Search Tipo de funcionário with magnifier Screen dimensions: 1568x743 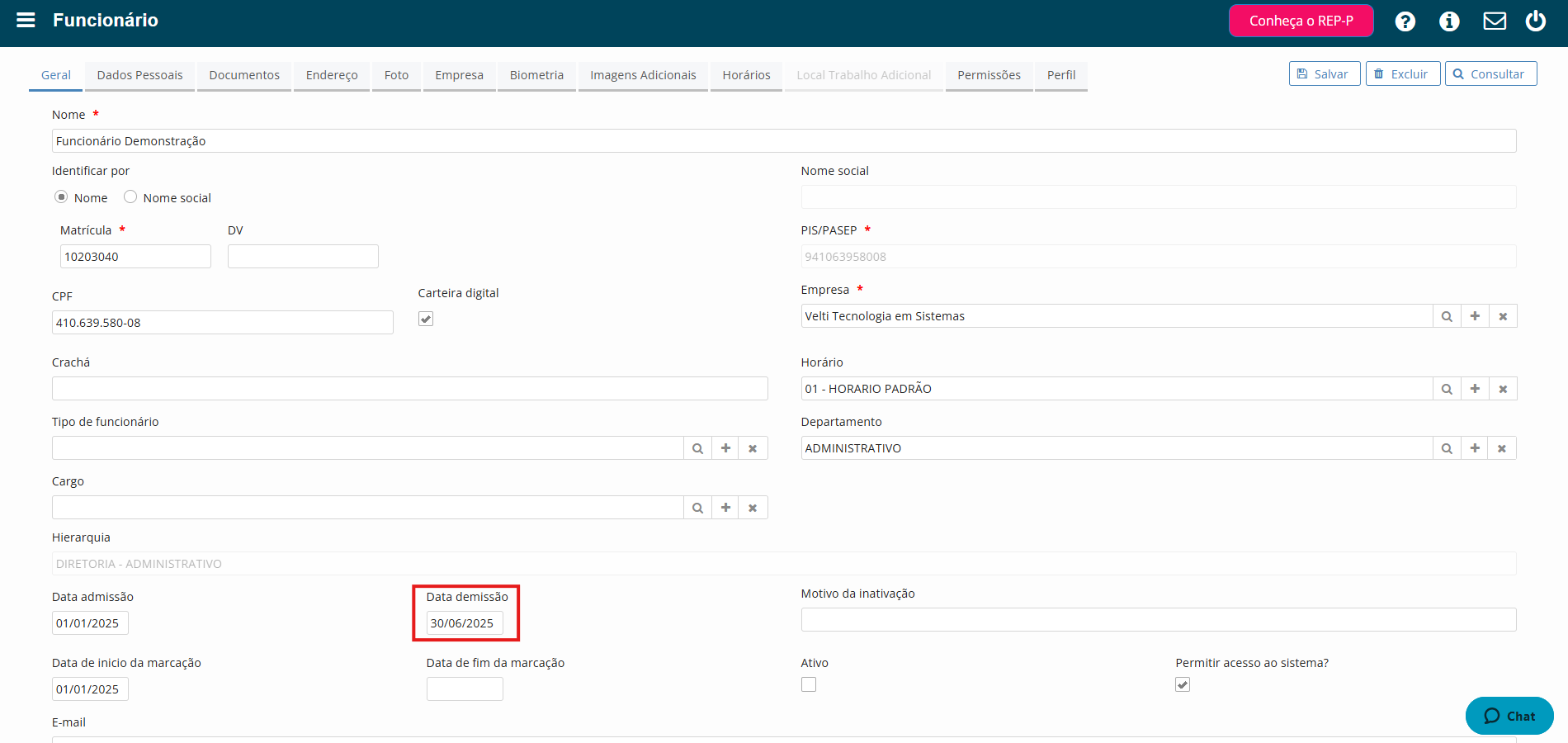coord(697,448)
